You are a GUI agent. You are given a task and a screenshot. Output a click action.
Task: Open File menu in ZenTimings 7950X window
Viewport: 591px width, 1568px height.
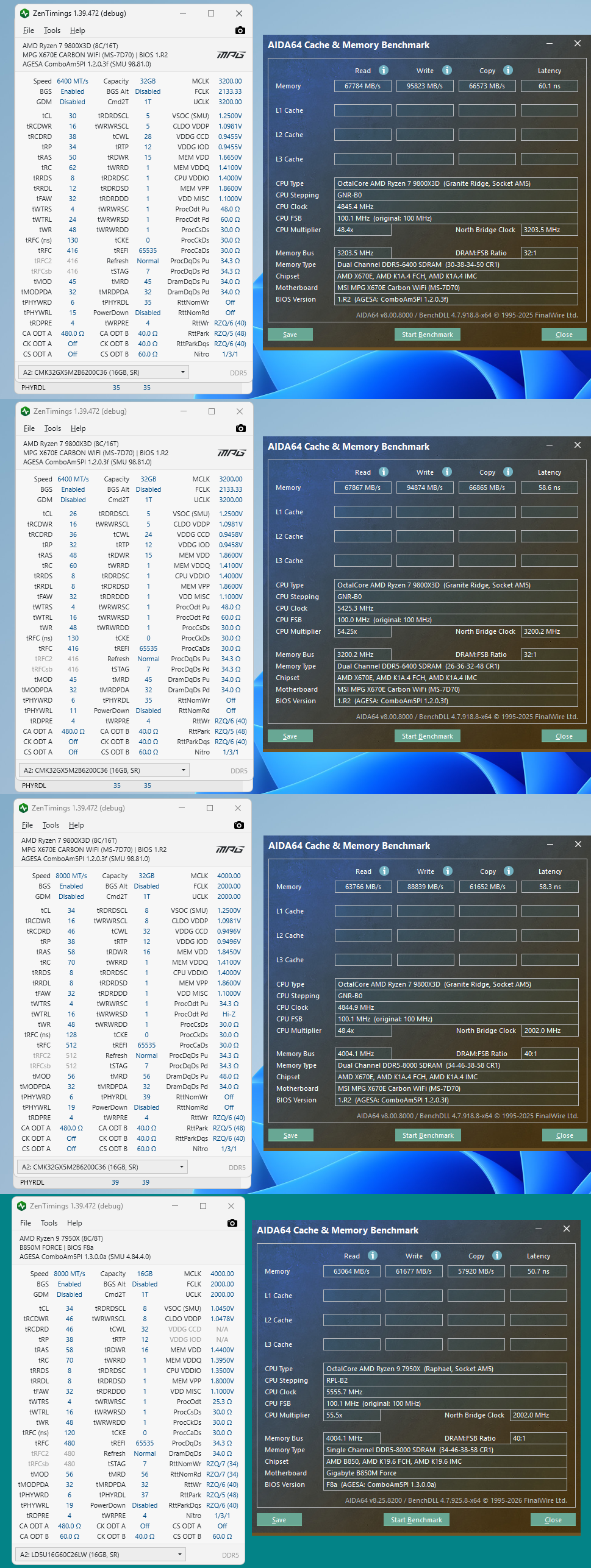click(x=25, y=1223)
